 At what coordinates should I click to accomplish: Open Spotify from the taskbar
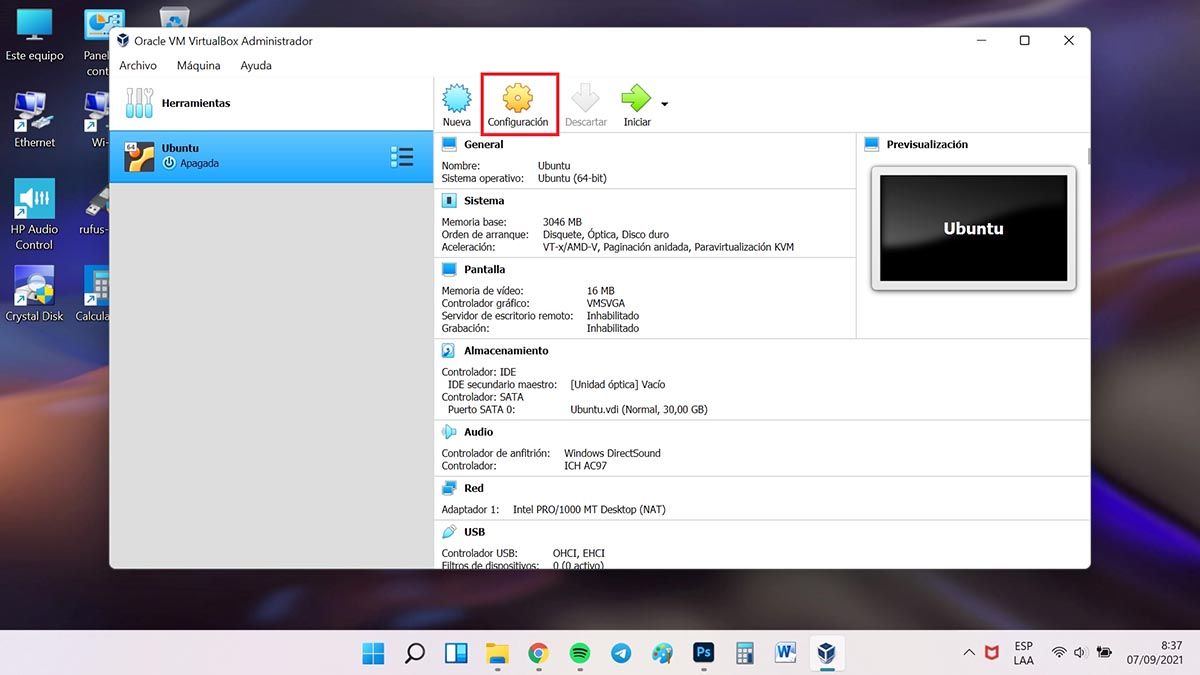click(x=579, y=653)
